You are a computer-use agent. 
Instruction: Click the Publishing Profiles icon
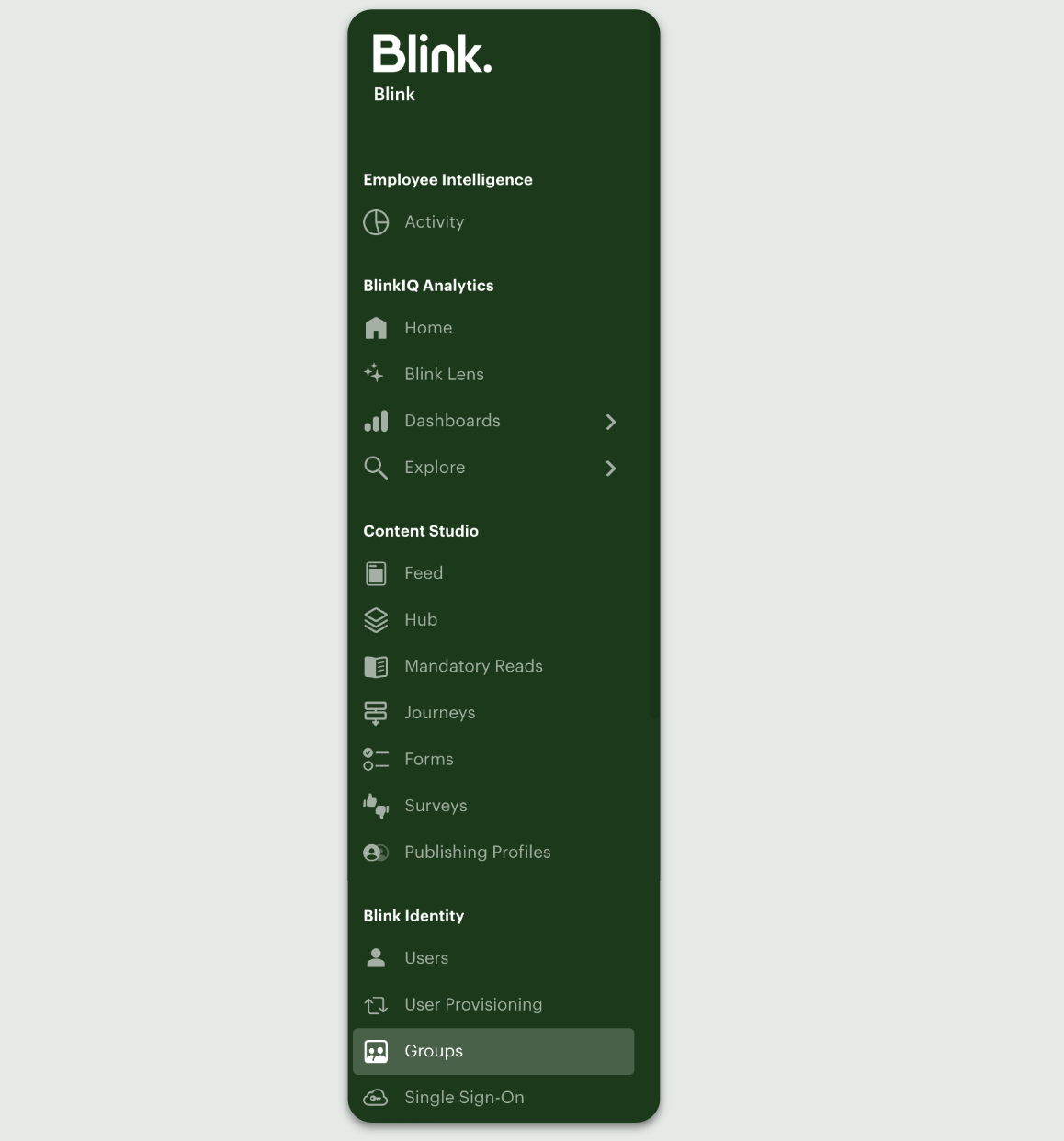coord(376,853)
